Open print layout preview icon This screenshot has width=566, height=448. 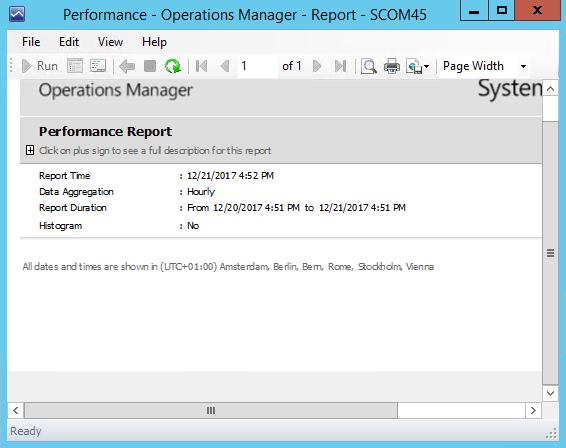point(369,66)
